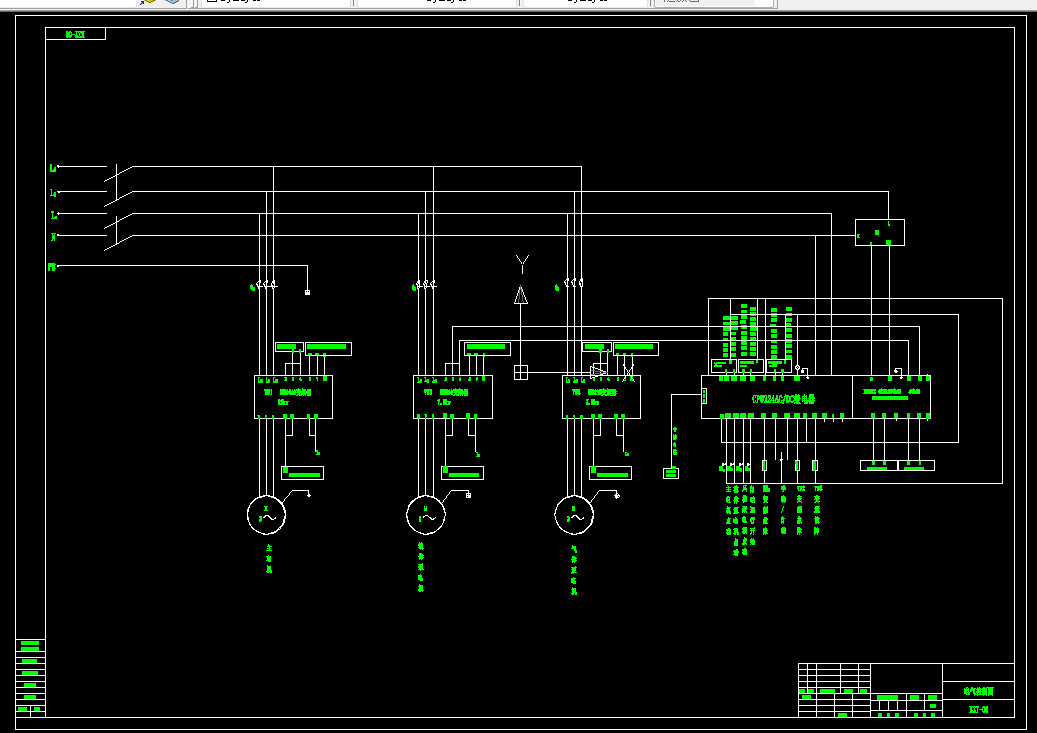Click the L1 phase line label
Screen dimensions: 1037x733
point(53,168)
